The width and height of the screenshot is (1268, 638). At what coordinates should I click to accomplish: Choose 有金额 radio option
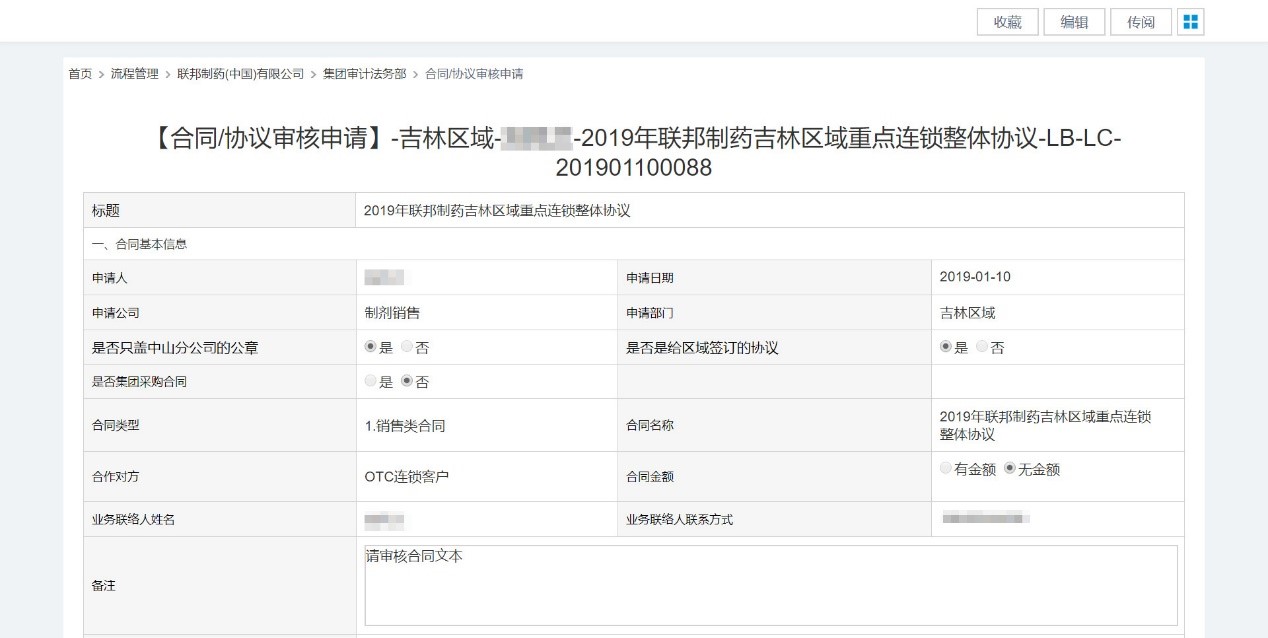point(946,468)
